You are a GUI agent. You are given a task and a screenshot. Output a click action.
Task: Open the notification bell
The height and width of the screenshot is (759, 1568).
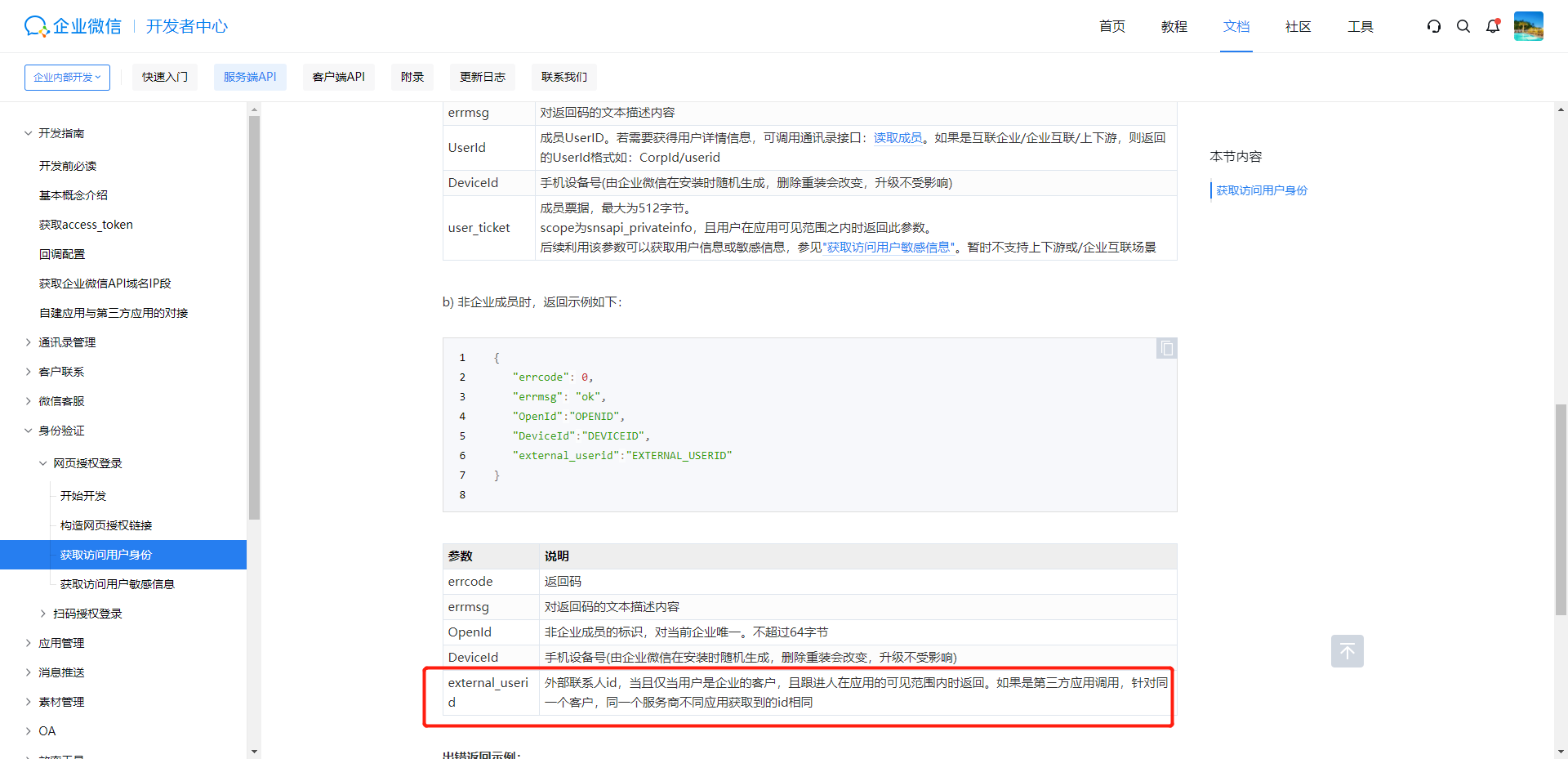[x=1493, y=26]
